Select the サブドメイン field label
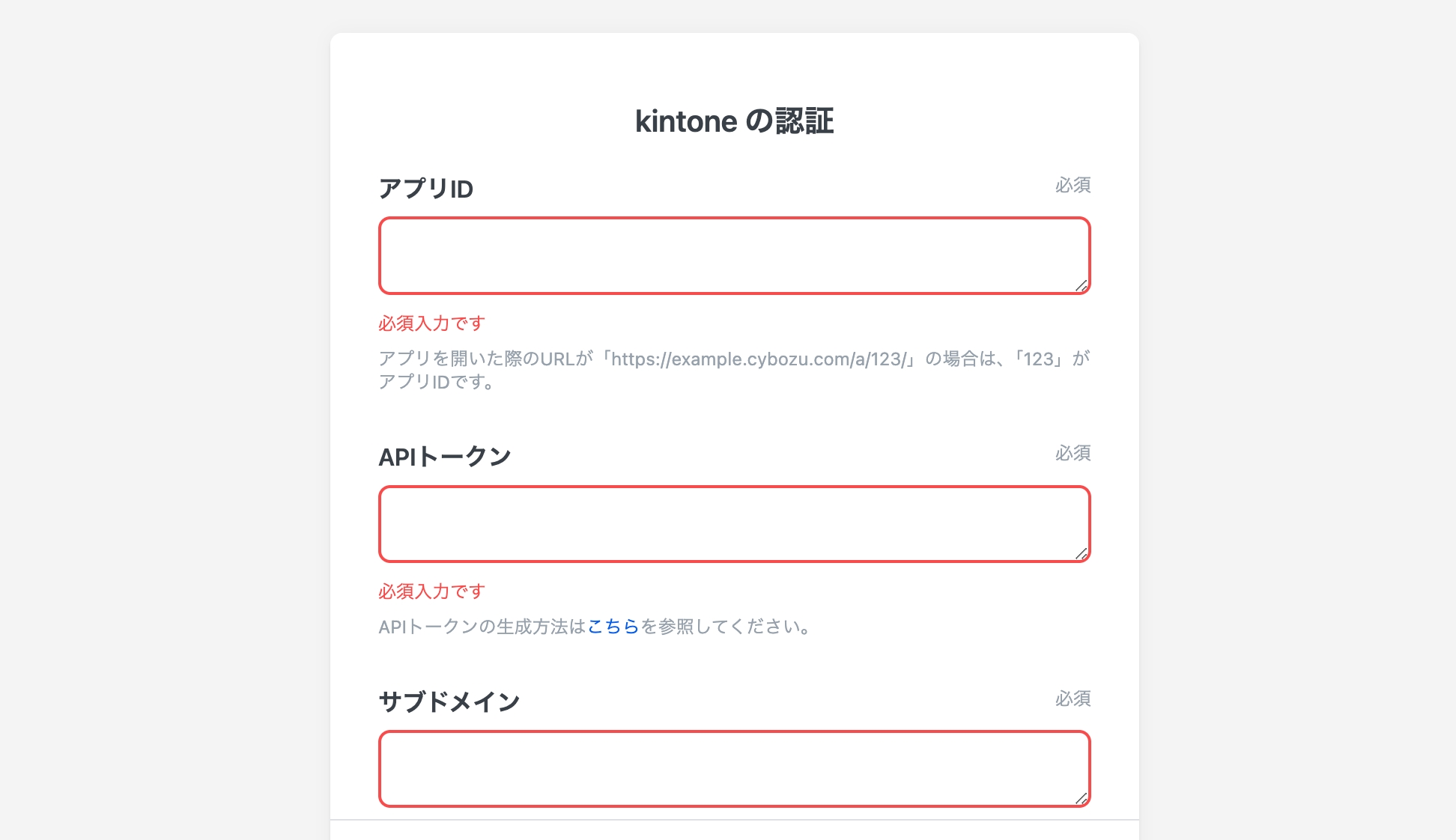The height and width of the screenshot is (840, 1456). tap(449, 702)
